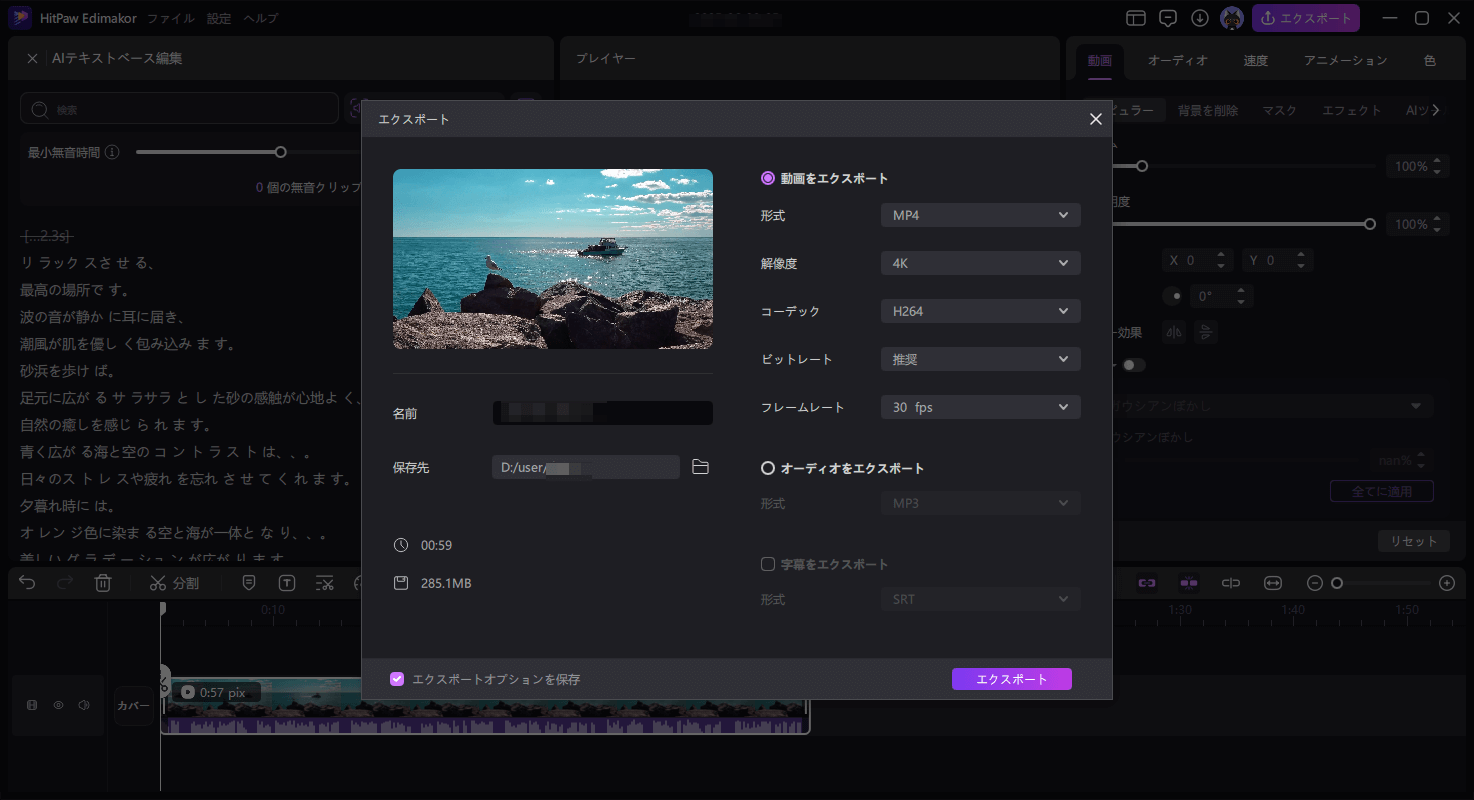Uncheck エクスポートオプションを保存 checkbox

397,679
